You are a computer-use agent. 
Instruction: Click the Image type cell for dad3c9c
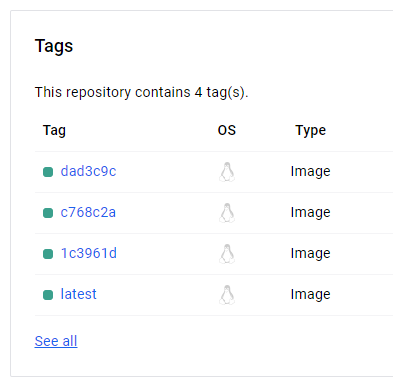(x=310, y=171)
